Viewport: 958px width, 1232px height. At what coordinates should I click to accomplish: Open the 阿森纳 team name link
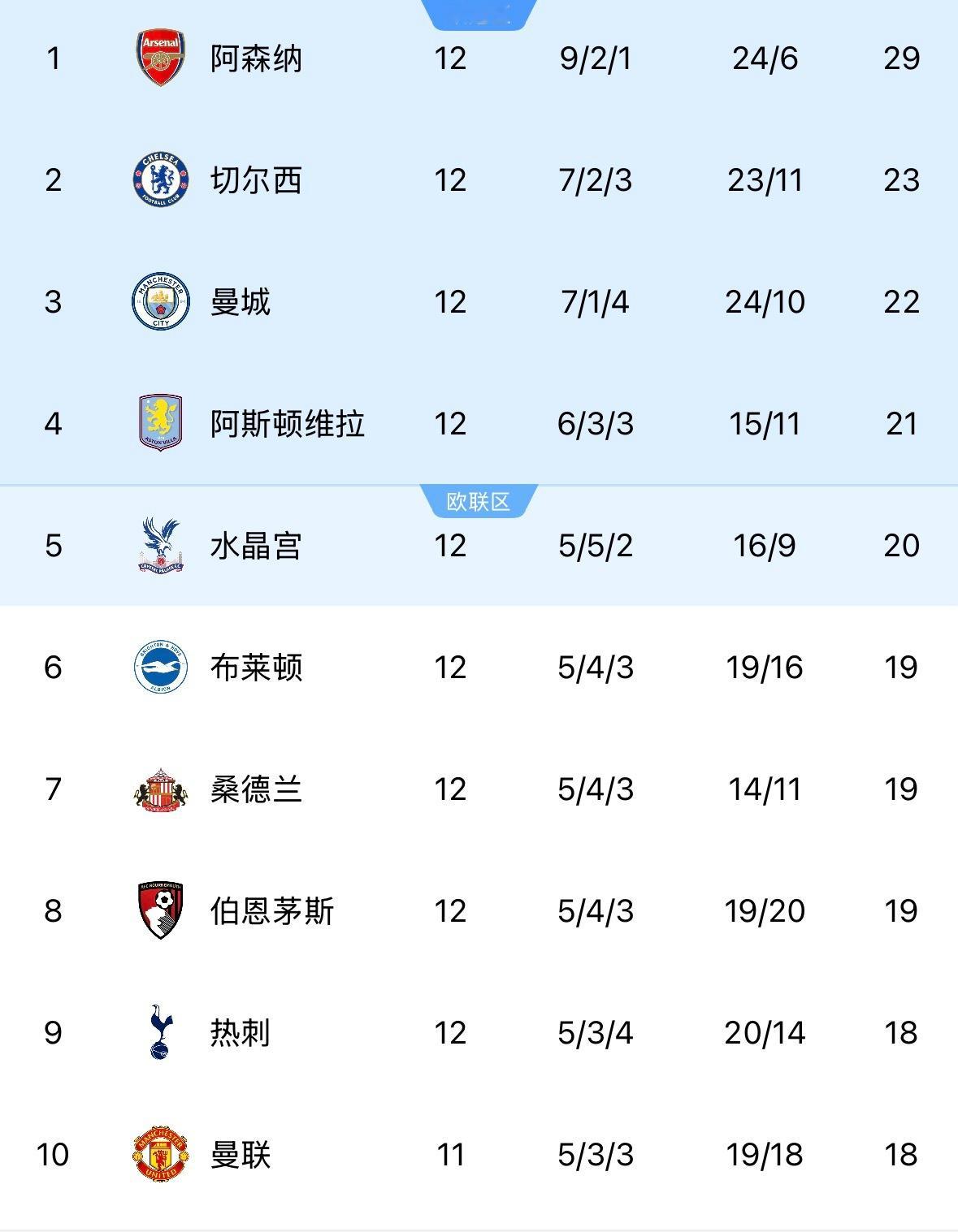point(256,58)
